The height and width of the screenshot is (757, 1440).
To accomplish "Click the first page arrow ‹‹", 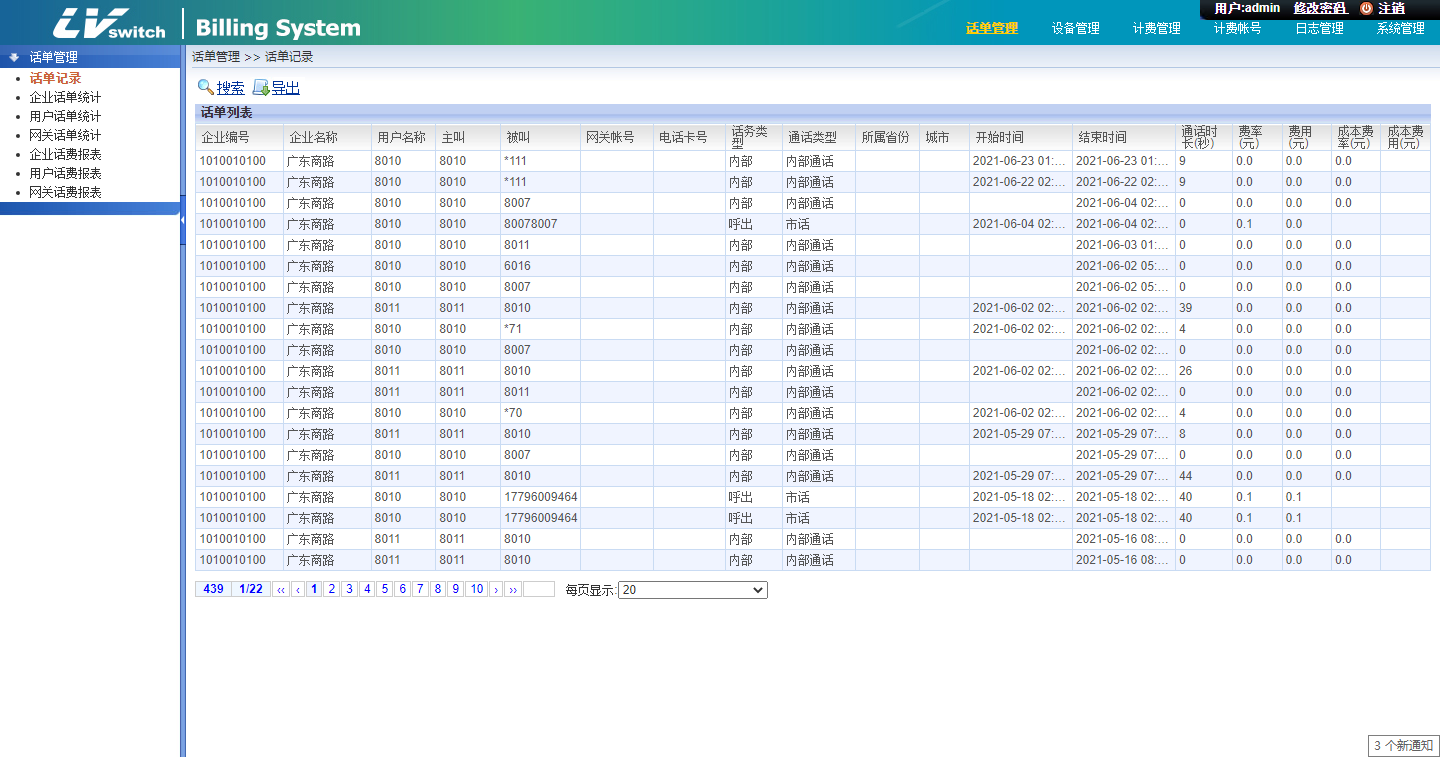I will [x=281, y=589].
